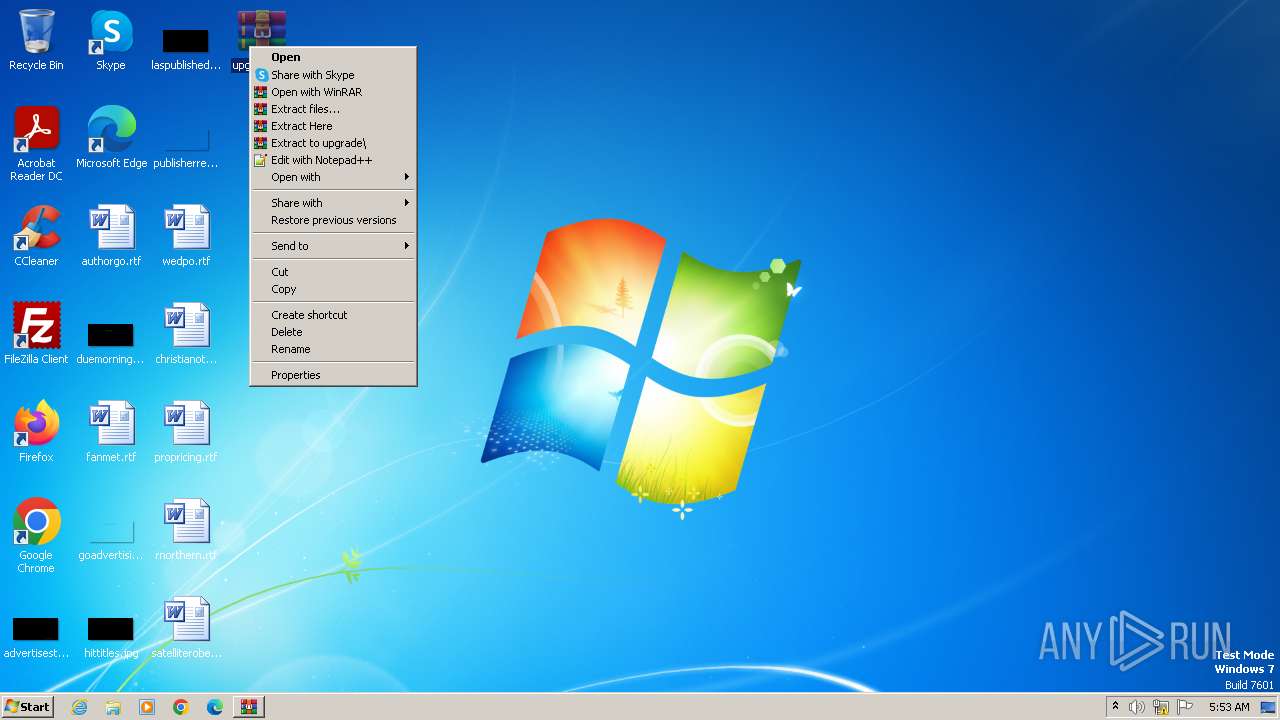Select authorgo.rtf document
Screen dimensions: 1280x720
point(111,236)
